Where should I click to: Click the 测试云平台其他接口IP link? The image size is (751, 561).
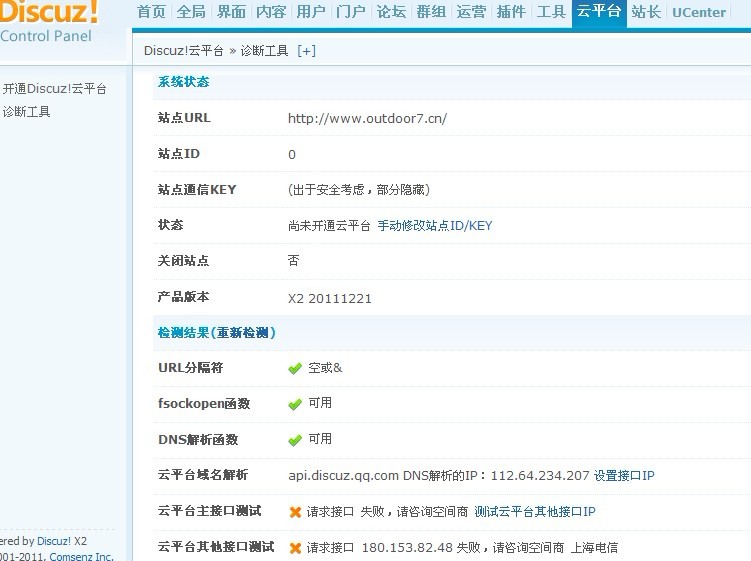tap(535, 512)
